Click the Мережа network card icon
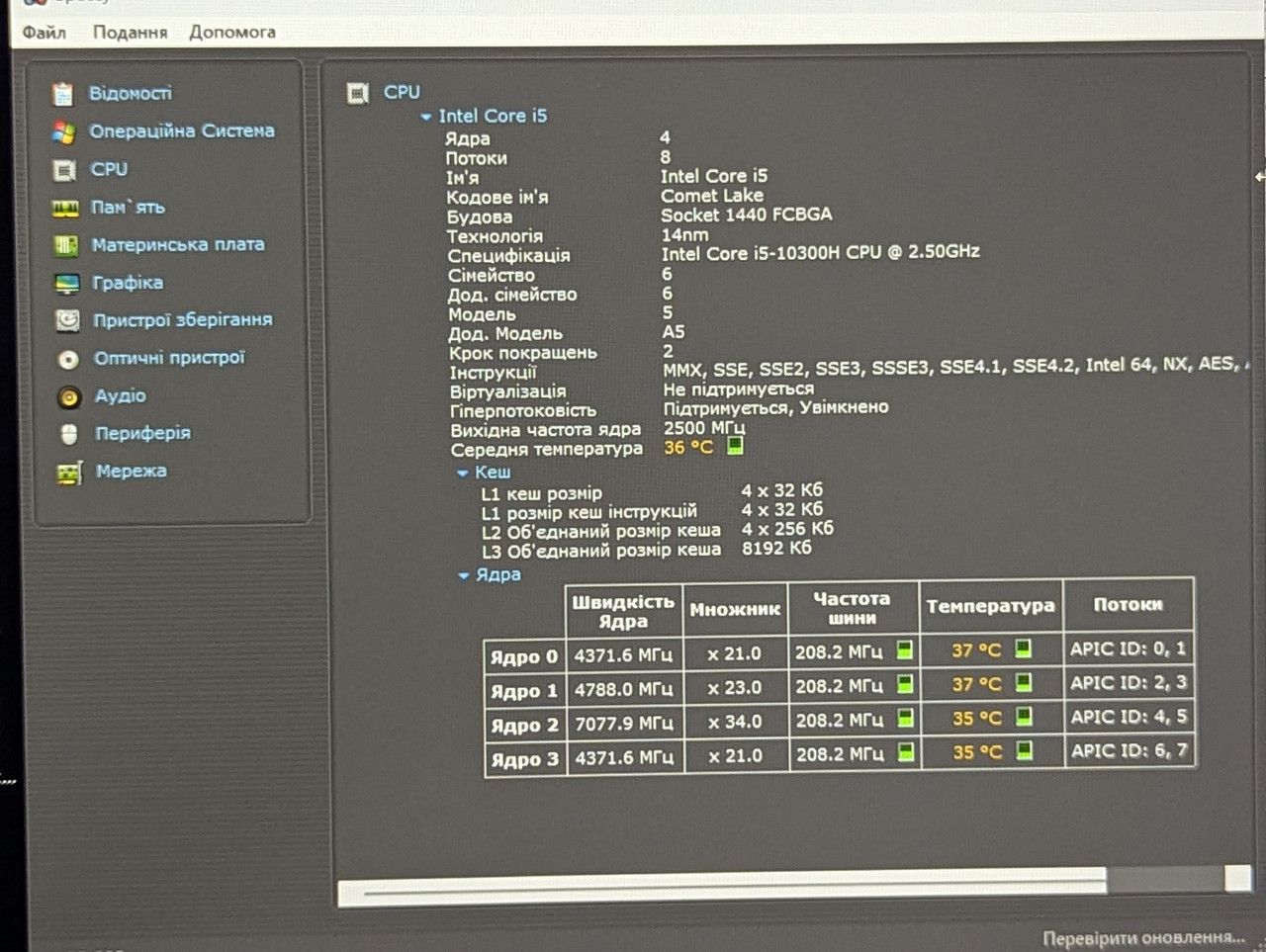The height and width of the screenshot is (952, 1266). pos(69,473)
